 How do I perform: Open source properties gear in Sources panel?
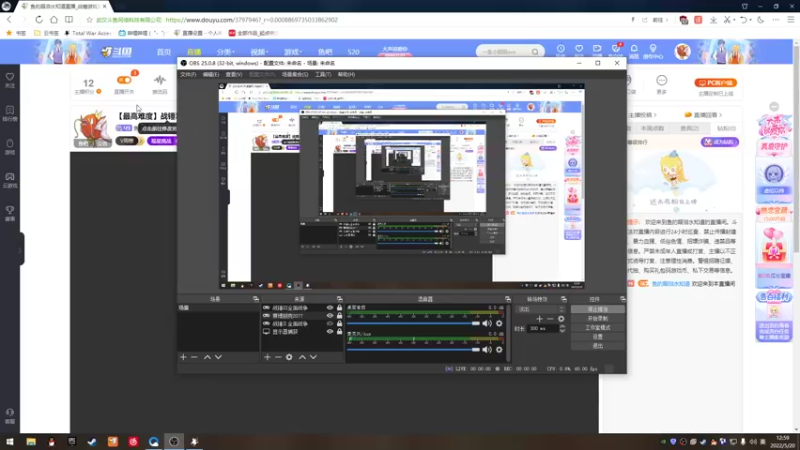289,357
